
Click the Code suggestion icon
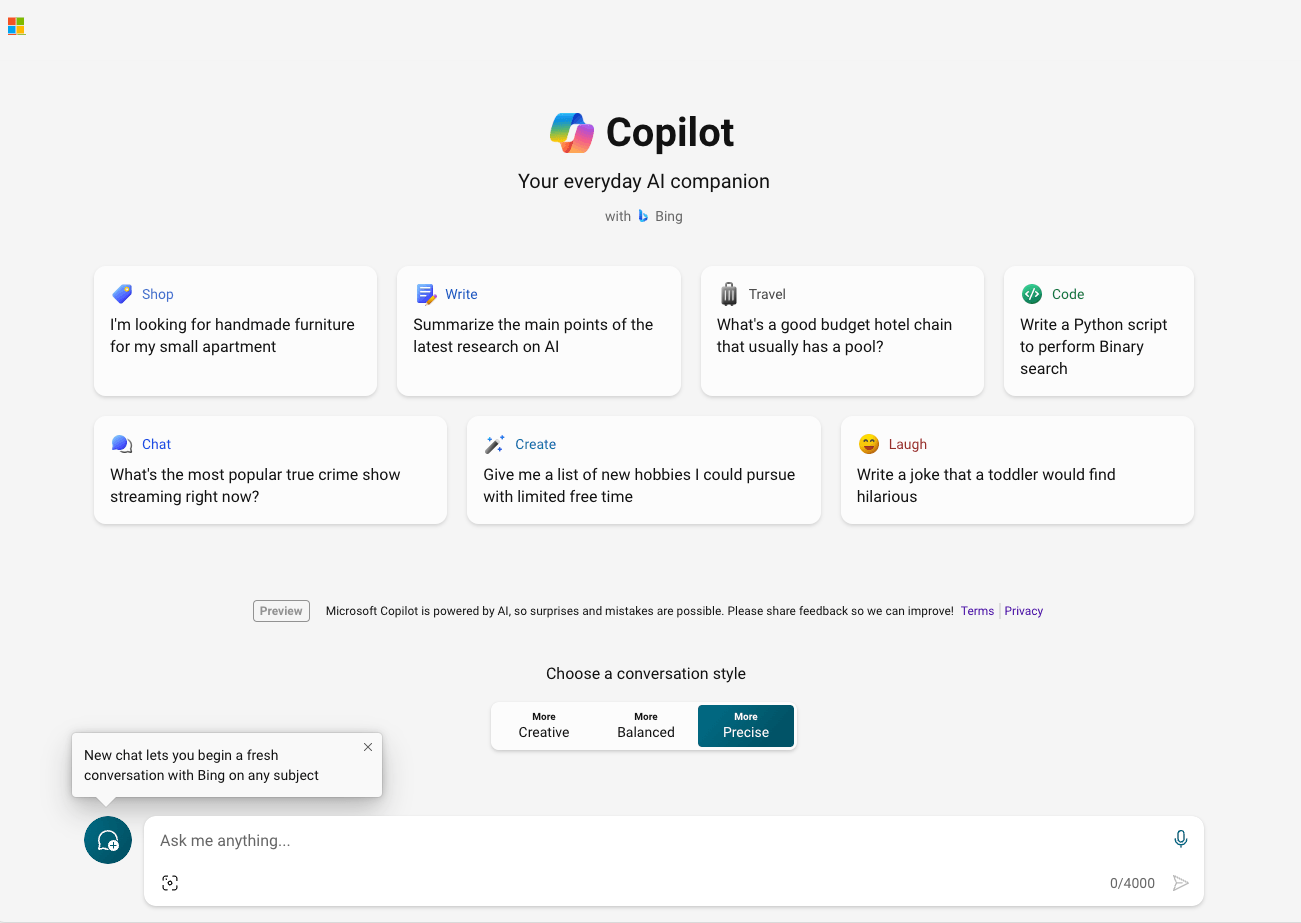point(1032,293)
